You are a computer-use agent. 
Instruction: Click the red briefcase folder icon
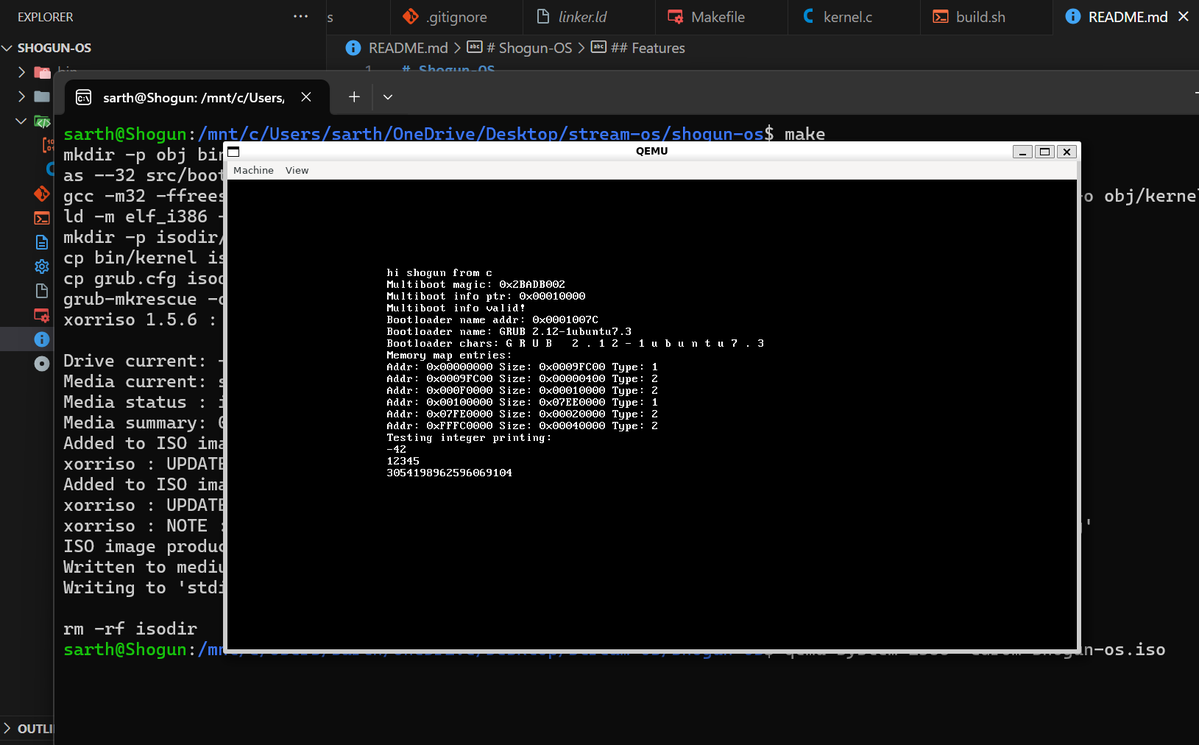(42, 73)
